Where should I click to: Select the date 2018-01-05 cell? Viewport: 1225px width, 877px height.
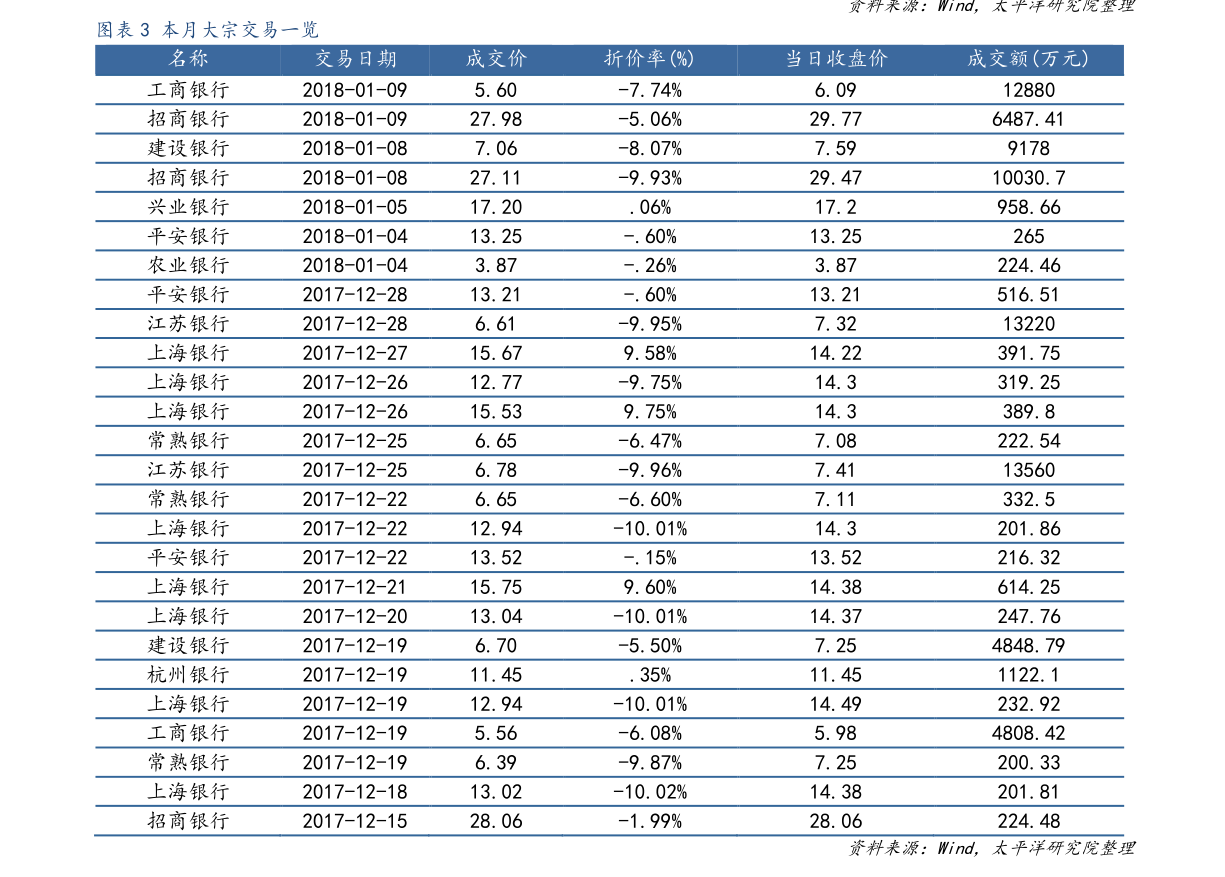click(x=355, y=207)
